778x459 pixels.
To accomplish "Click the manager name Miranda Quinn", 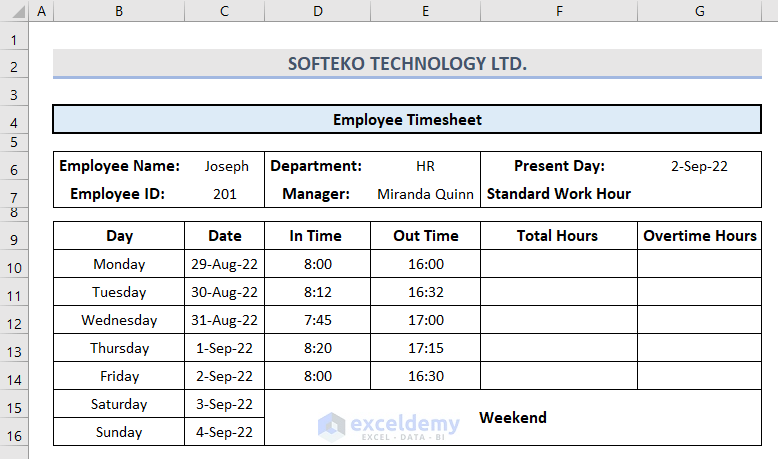I will point(425,194).
